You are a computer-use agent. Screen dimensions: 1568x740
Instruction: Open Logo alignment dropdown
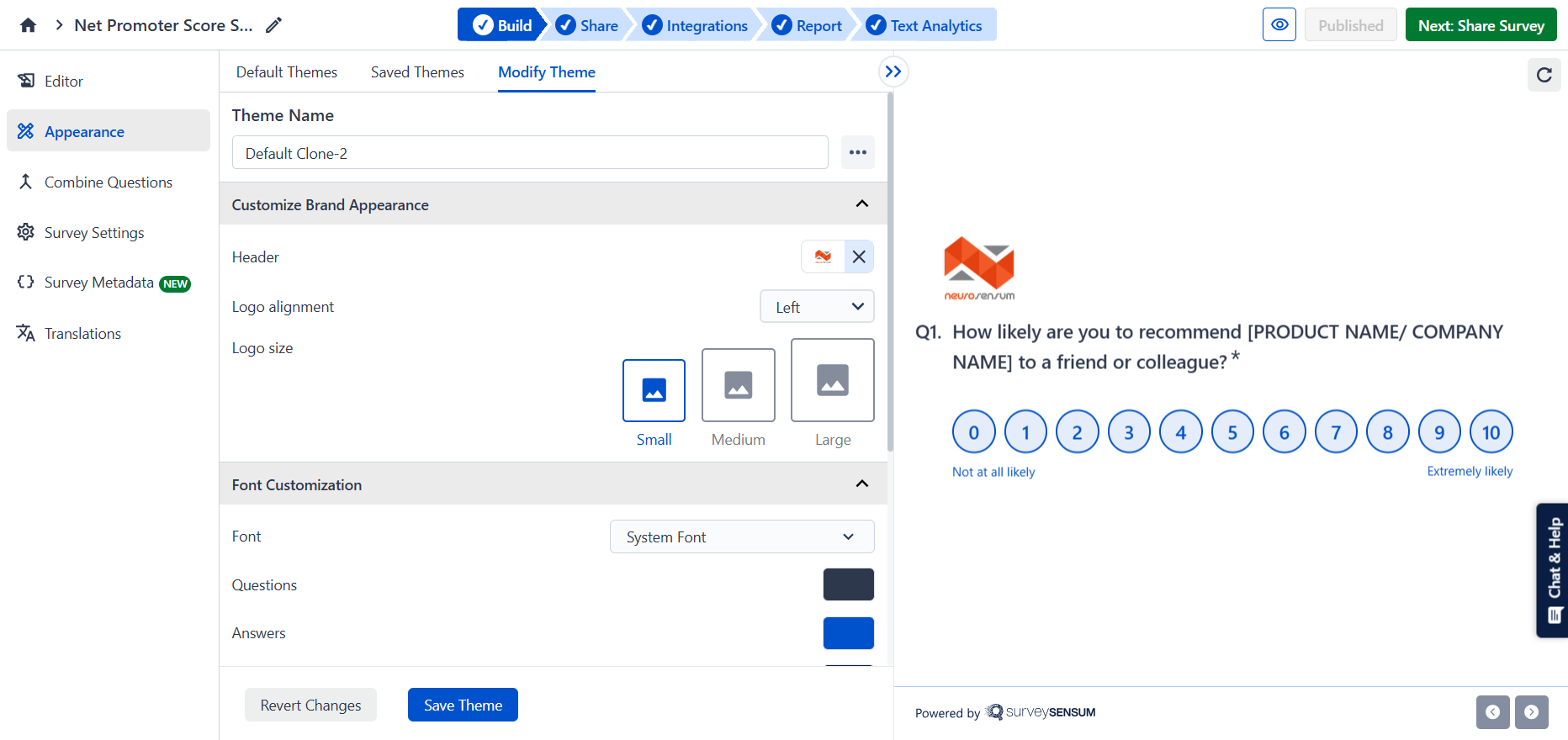(x=817, y=307)
